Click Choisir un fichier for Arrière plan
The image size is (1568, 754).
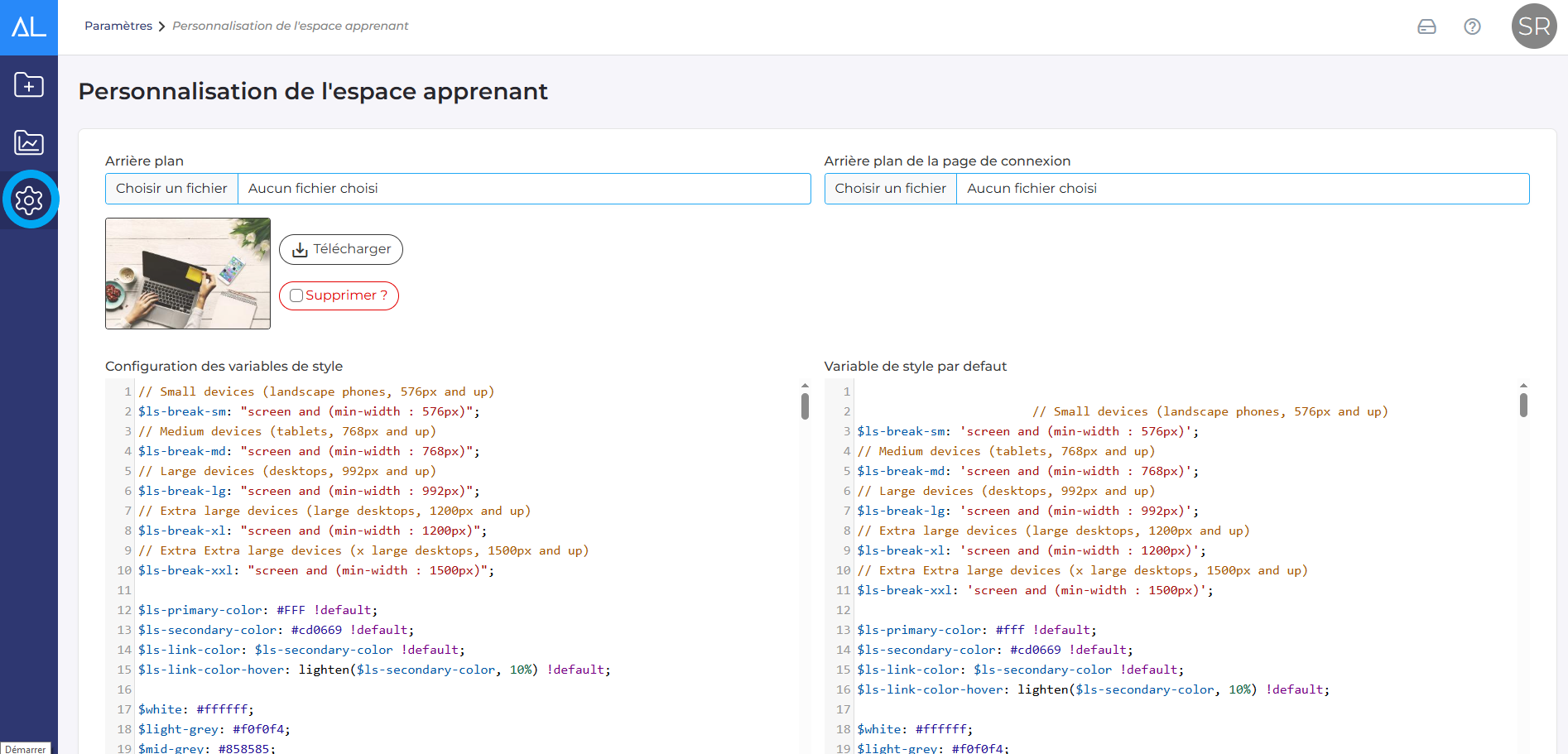171,189
